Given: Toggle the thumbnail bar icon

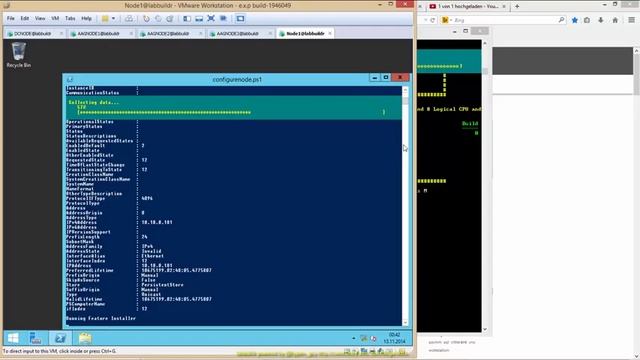Looking at the screenshot, I should 199,18.
